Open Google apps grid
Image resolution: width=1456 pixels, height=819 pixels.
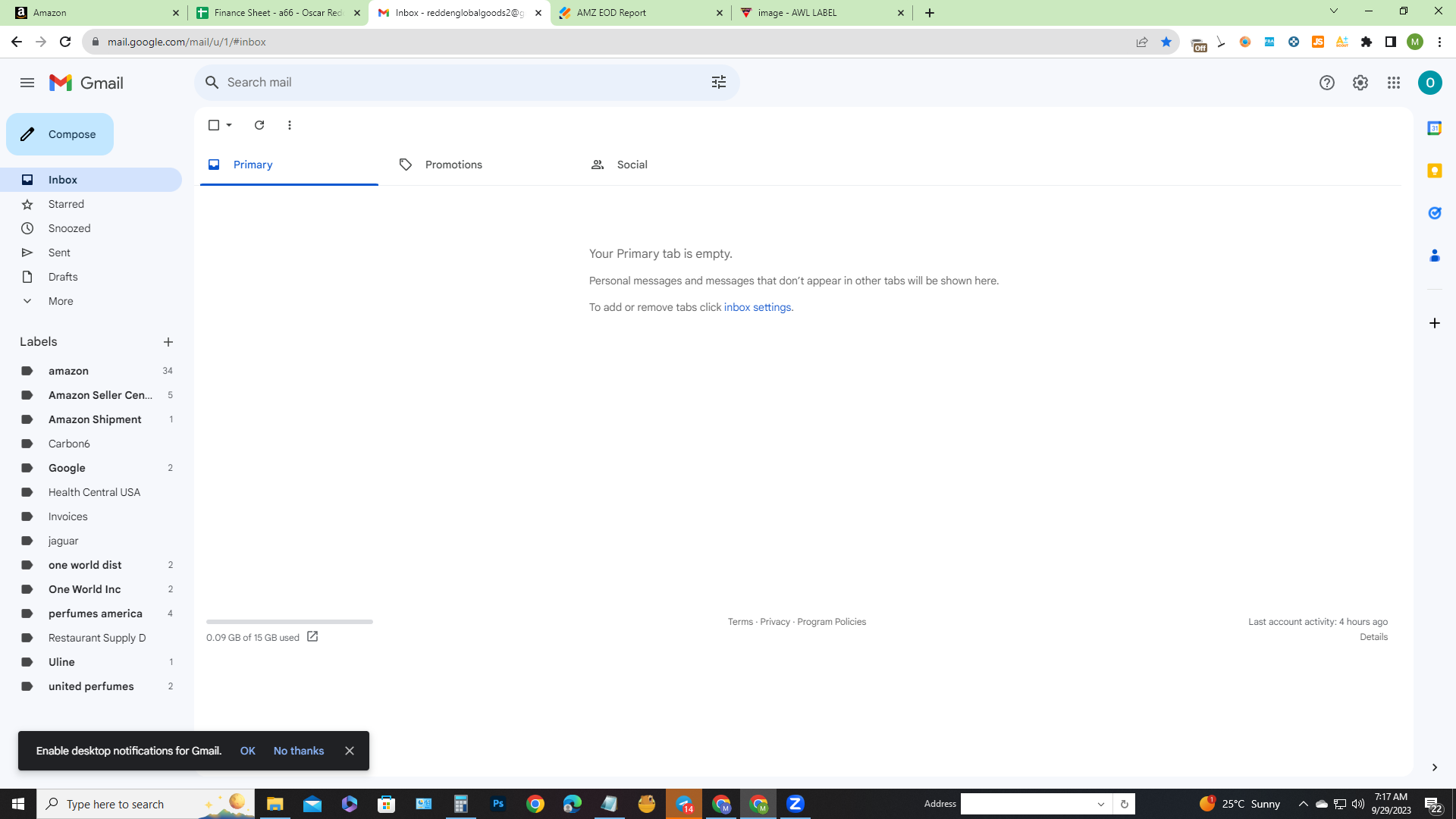(x=1394, y=83)
